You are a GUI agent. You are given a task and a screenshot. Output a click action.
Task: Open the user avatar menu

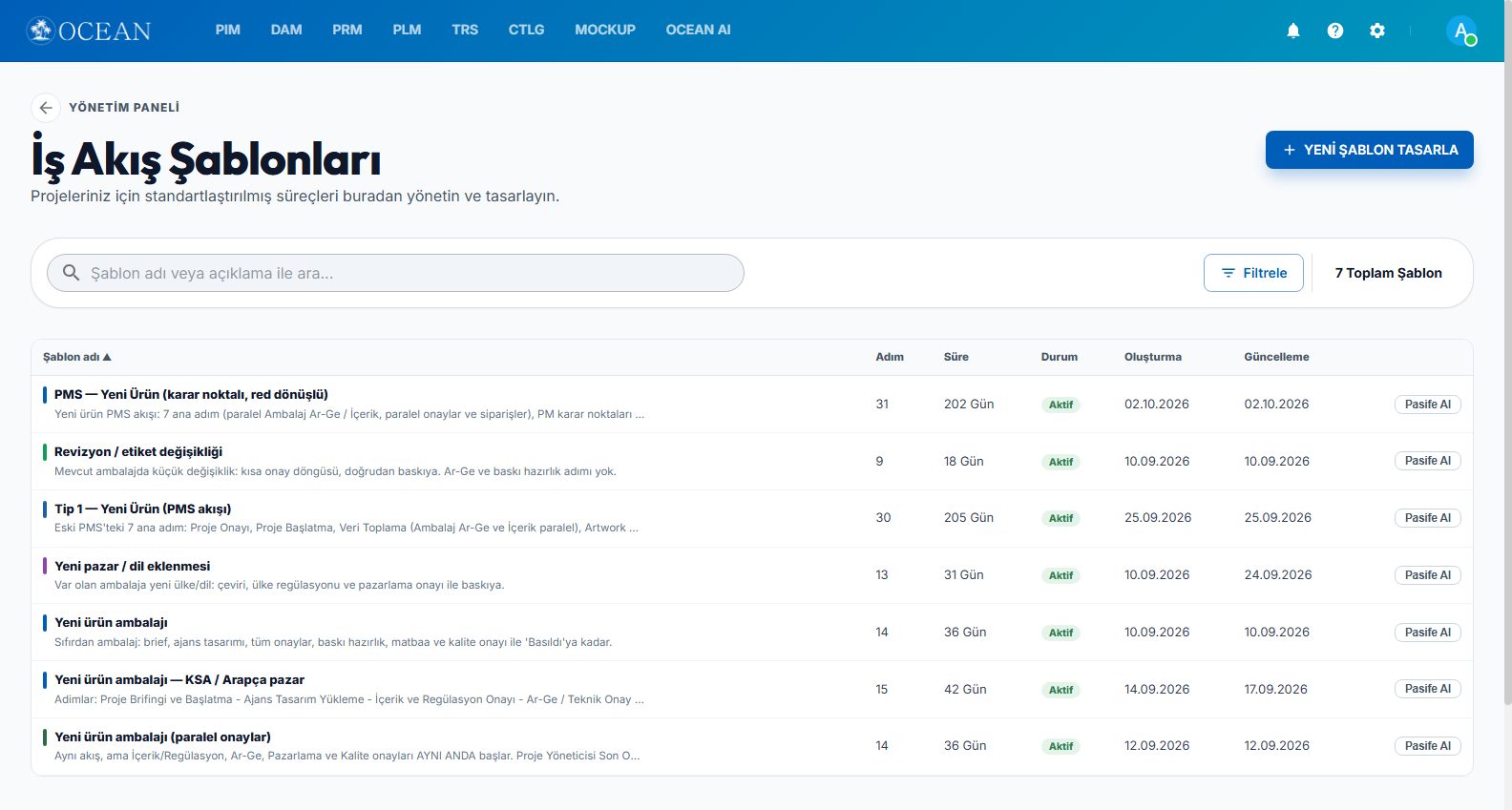pos(1461,31)
